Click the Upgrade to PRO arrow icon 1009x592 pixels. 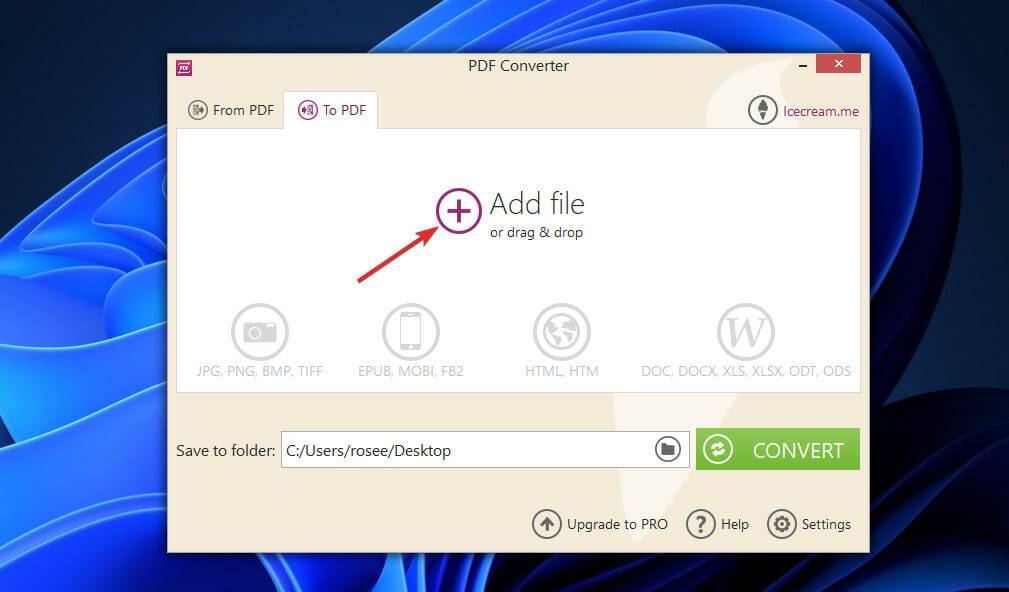point(546,524)
